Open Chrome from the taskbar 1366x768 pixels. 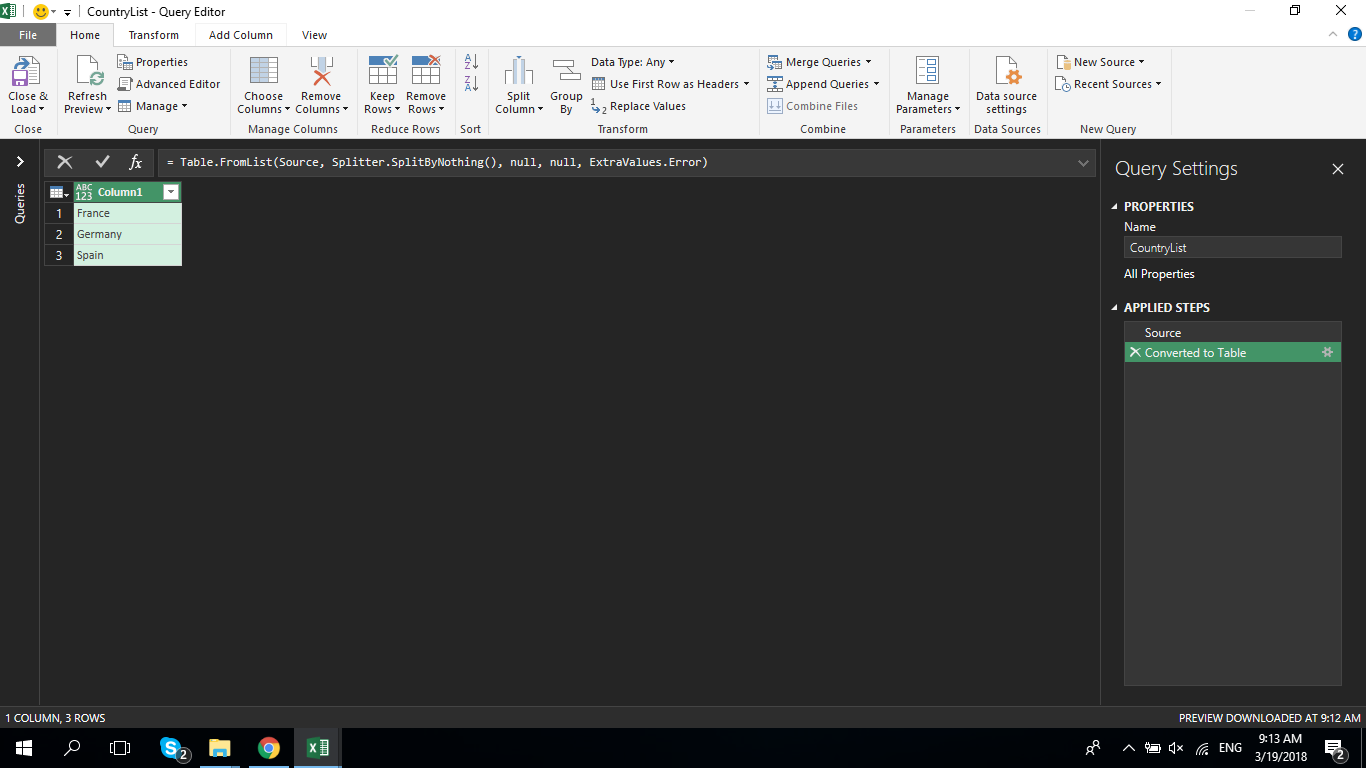pyautogui.click(x=268, y=747)
